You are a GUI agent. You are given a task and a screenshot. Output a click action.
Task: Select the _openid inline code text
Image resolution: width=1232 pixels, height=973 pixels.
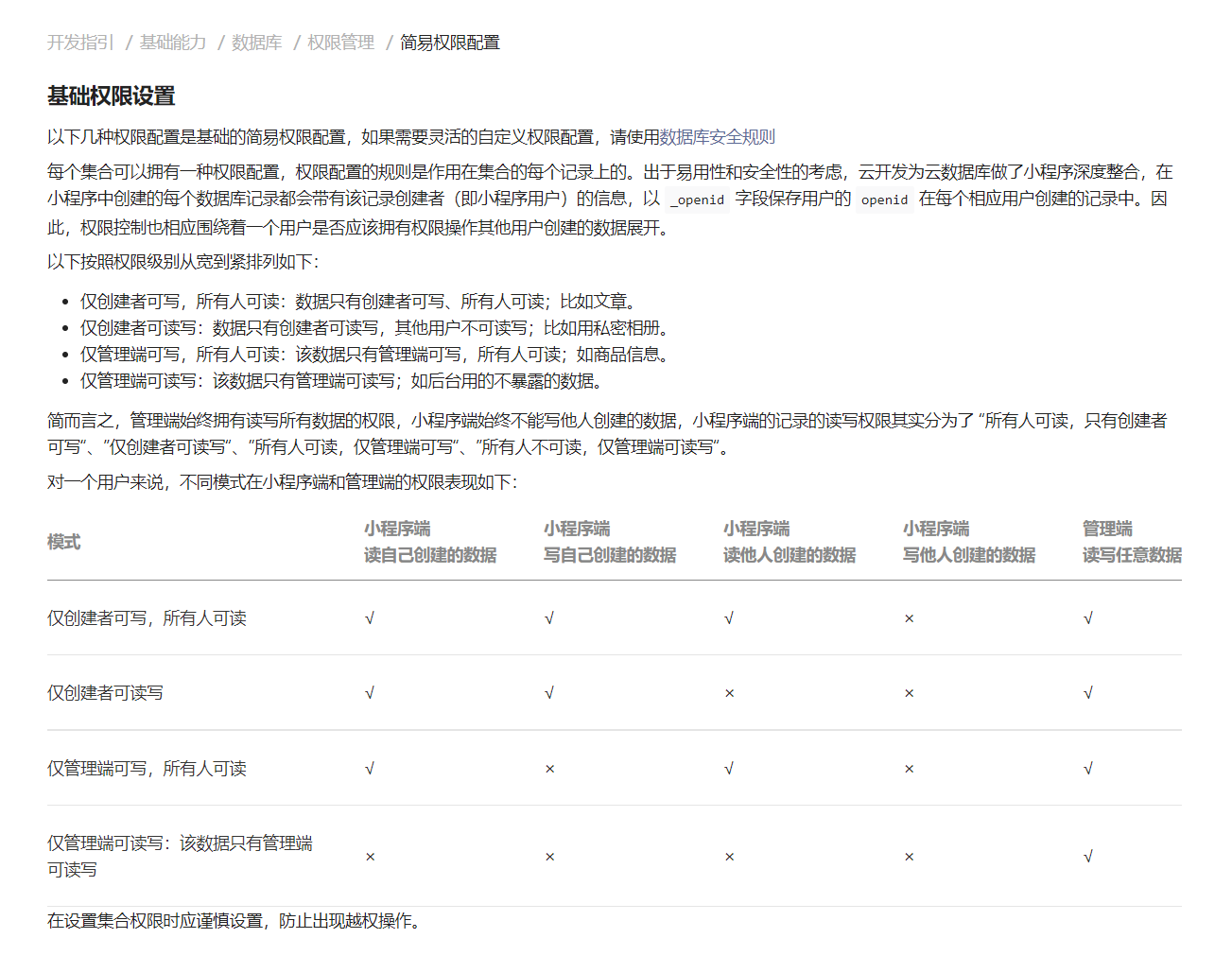tap(697, 200)
